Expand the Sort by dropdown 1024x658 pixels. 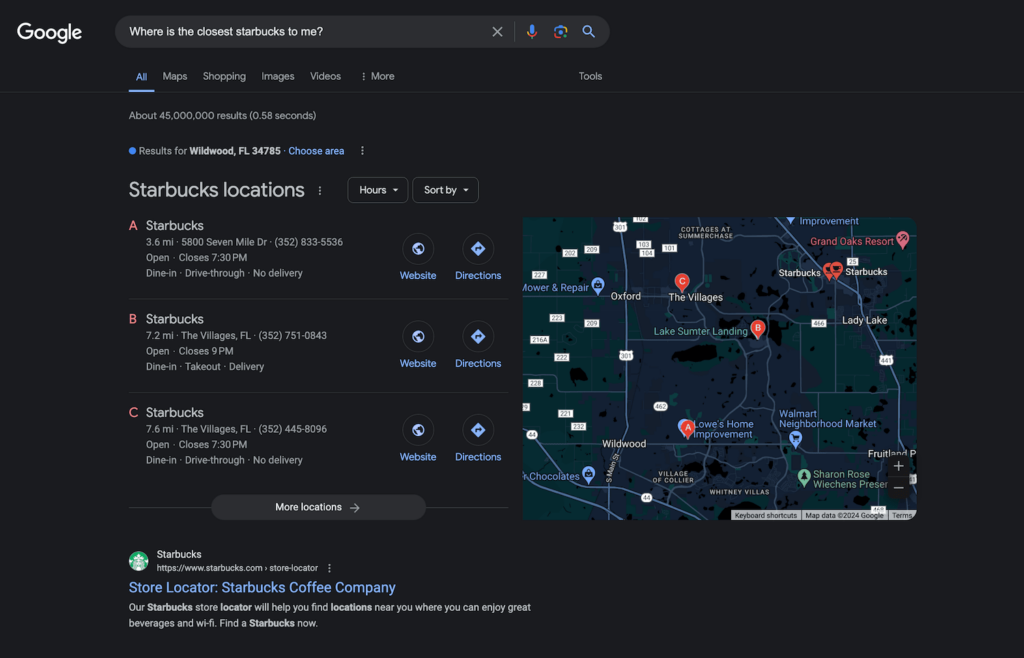[445, 190]
